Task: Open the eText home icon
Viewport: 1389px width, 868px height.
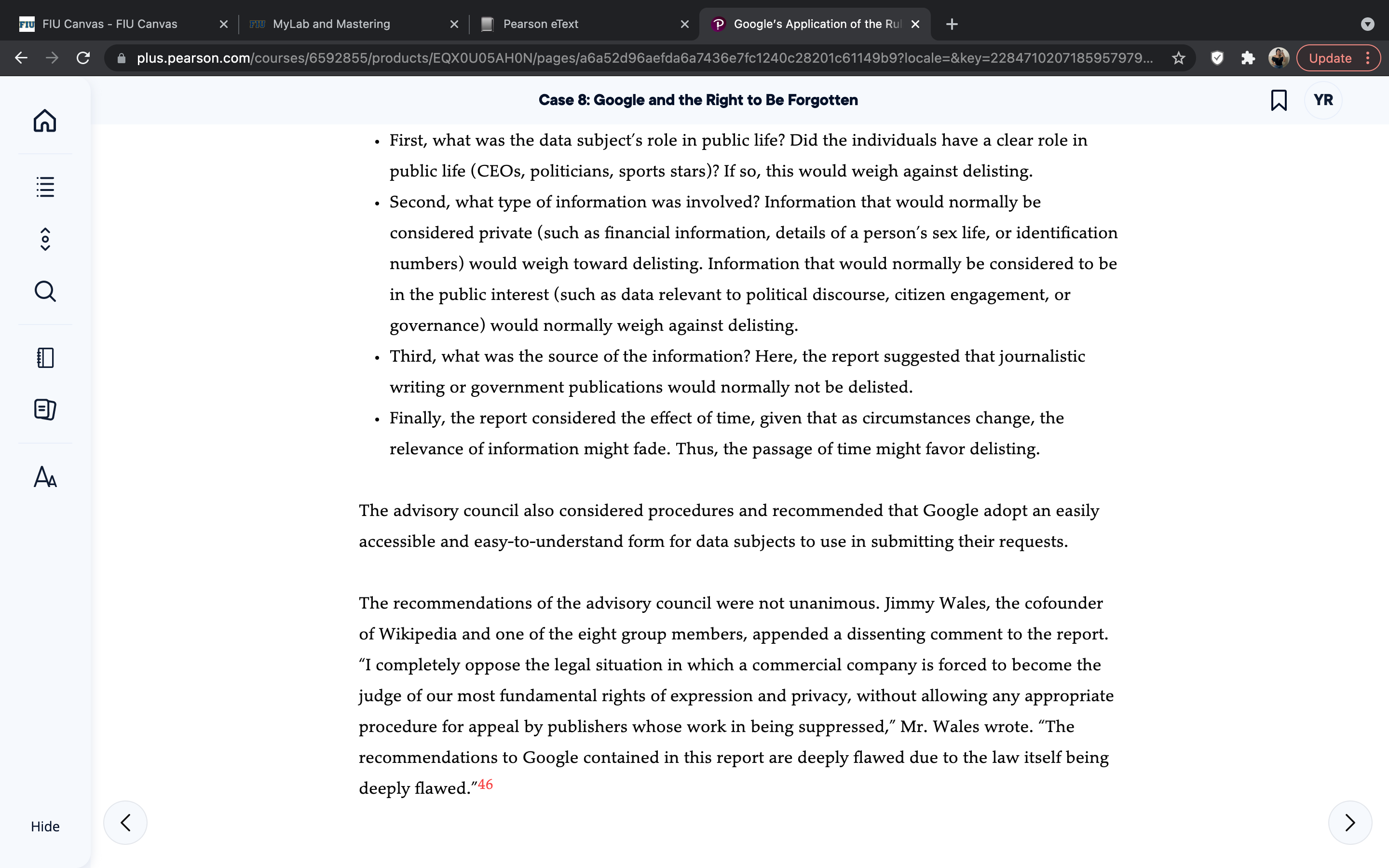Action: tap(45, 121)
